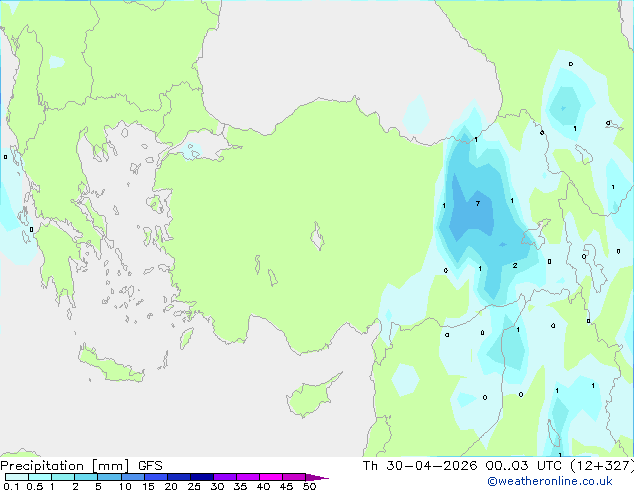Click the 40–45 mm magenta swatch
This screenshot has height=490, width=634.
(271, 477)
